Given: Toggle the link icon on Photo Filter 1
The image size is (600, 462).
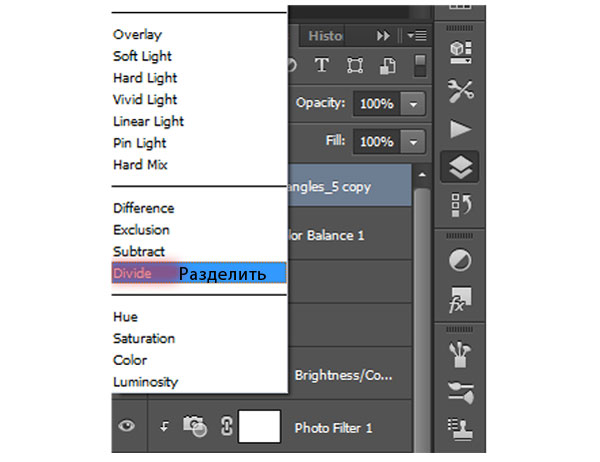Looking at the screenshot, I should [225, 427].
